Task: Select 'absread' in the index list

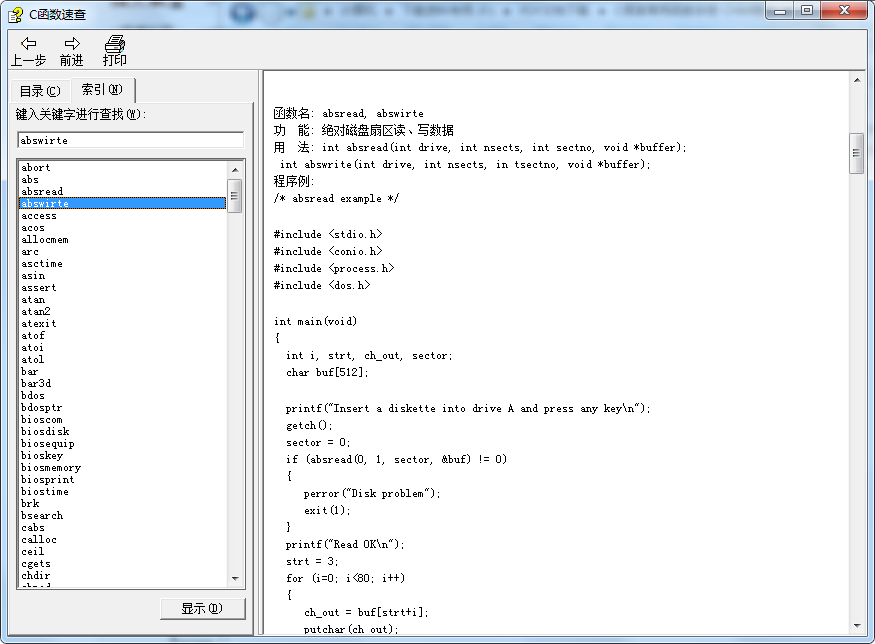Action: tap(42, 192)
